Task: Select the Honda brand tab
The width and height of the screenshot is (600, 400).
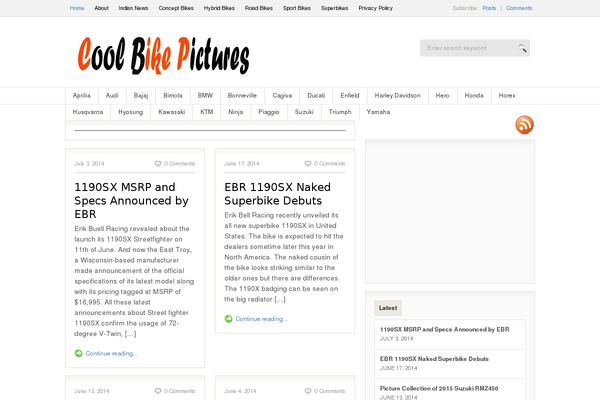Action: tap(474, 95)
